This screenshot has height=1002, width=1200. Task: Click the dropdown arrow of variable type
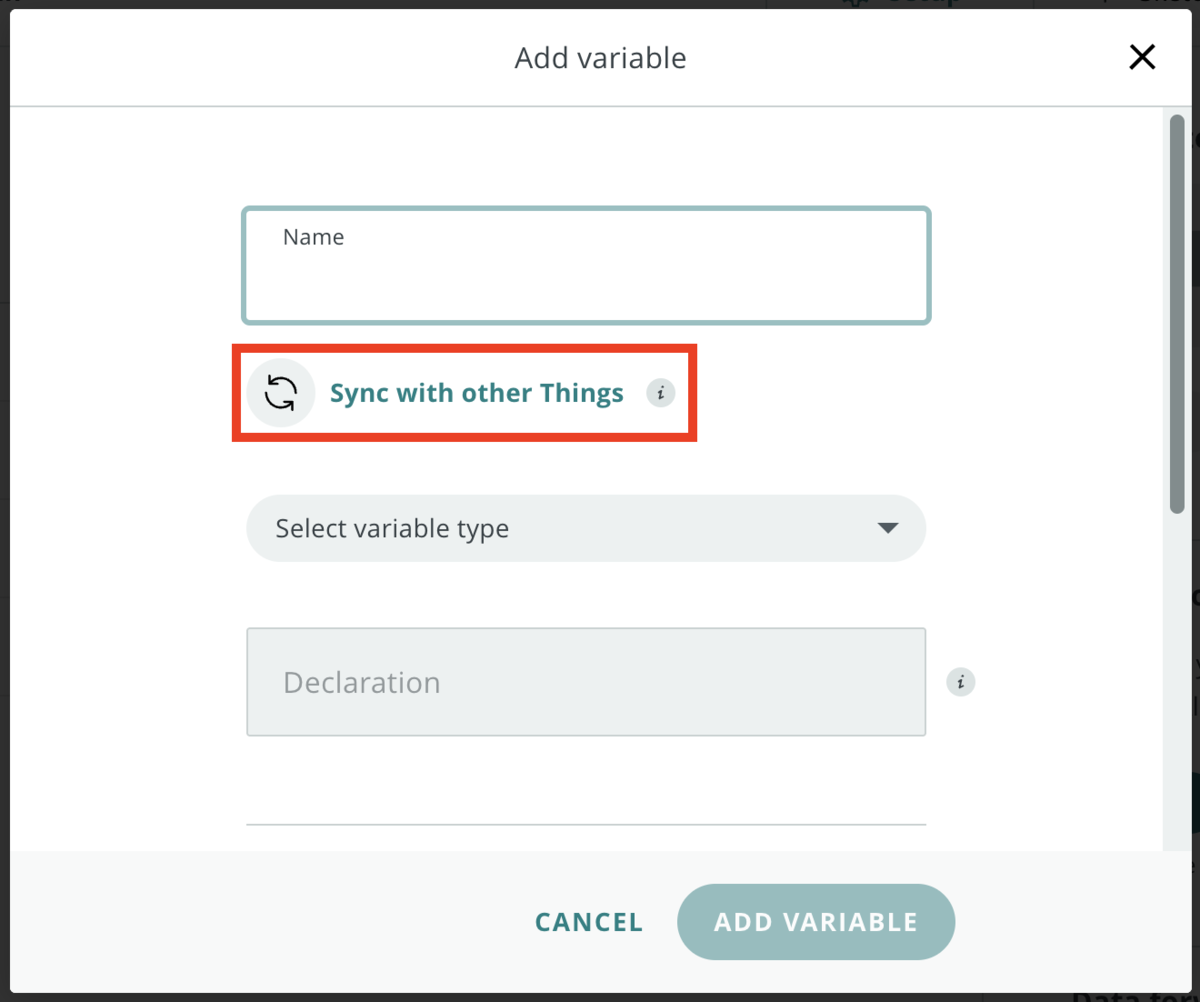pos(887,528)
